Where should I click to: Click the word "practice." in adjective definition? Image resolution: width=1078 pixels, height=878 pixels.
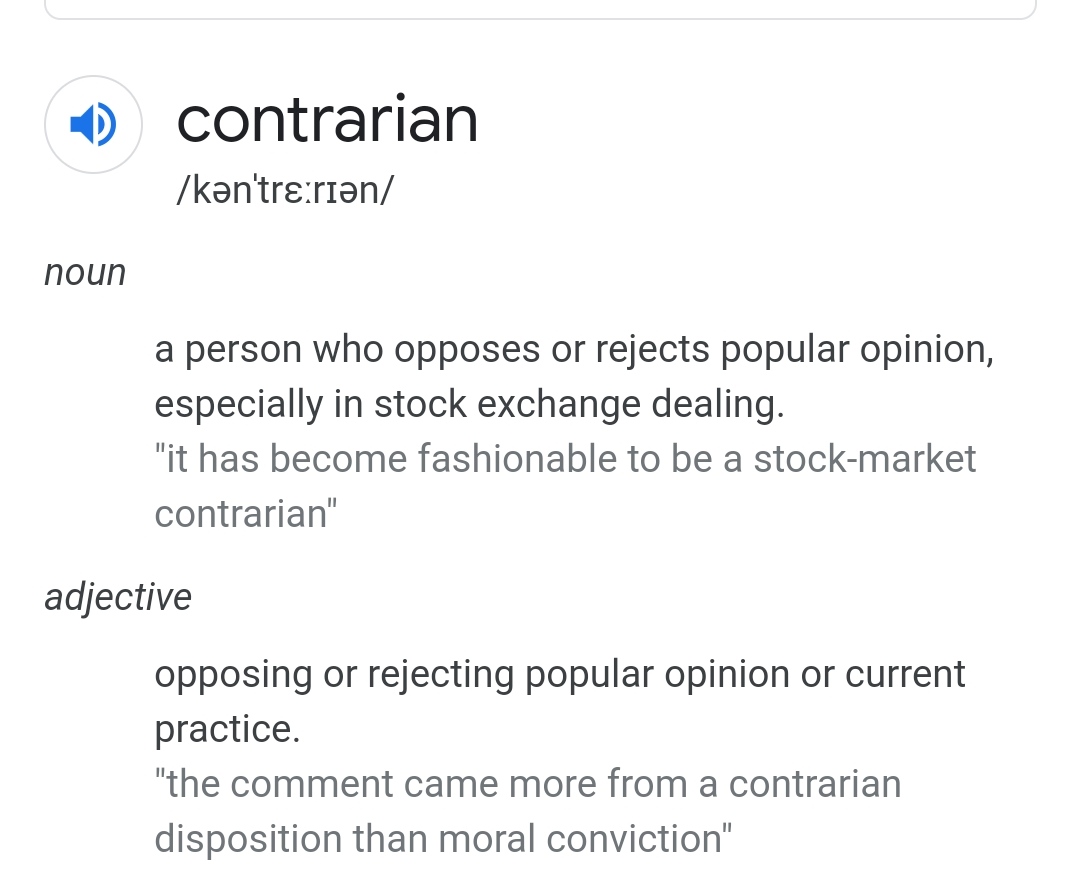227,729
